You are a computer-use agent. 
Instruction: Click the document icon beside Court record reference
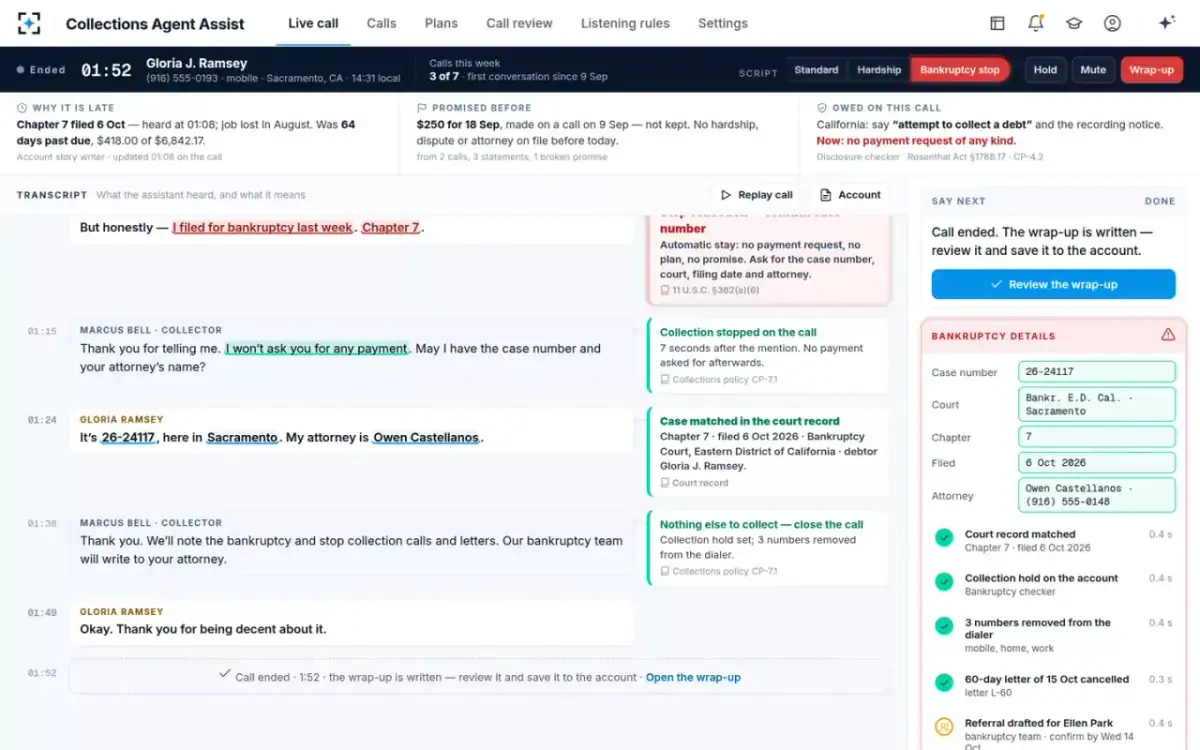(665, 483)
